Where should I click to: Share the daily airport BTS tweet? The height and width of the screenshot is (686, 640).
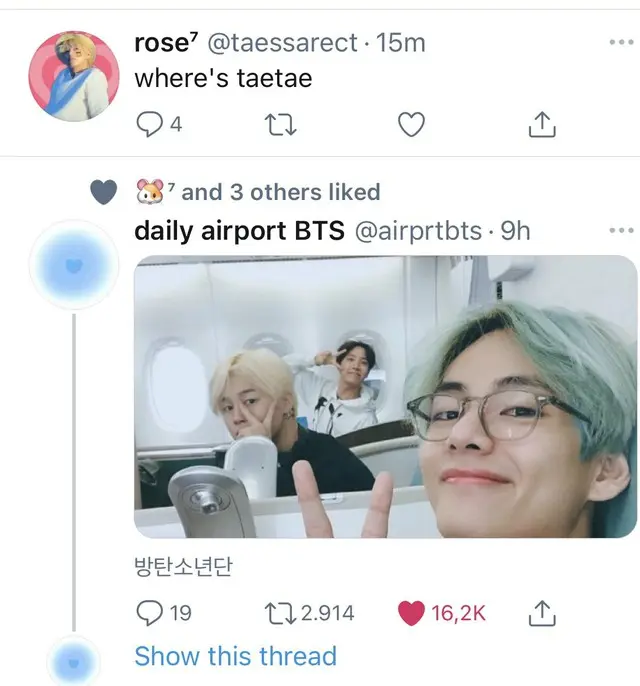(x=542, y=613)
